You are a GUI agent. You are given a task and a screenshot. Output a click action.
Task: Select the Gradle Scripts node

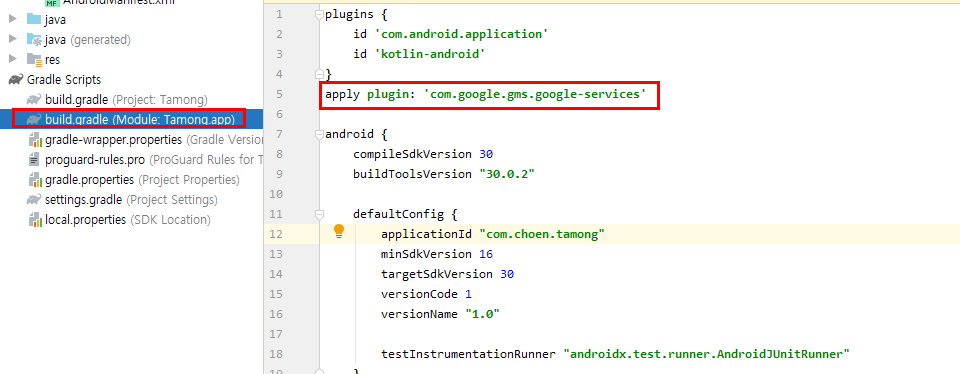(64, 80)
